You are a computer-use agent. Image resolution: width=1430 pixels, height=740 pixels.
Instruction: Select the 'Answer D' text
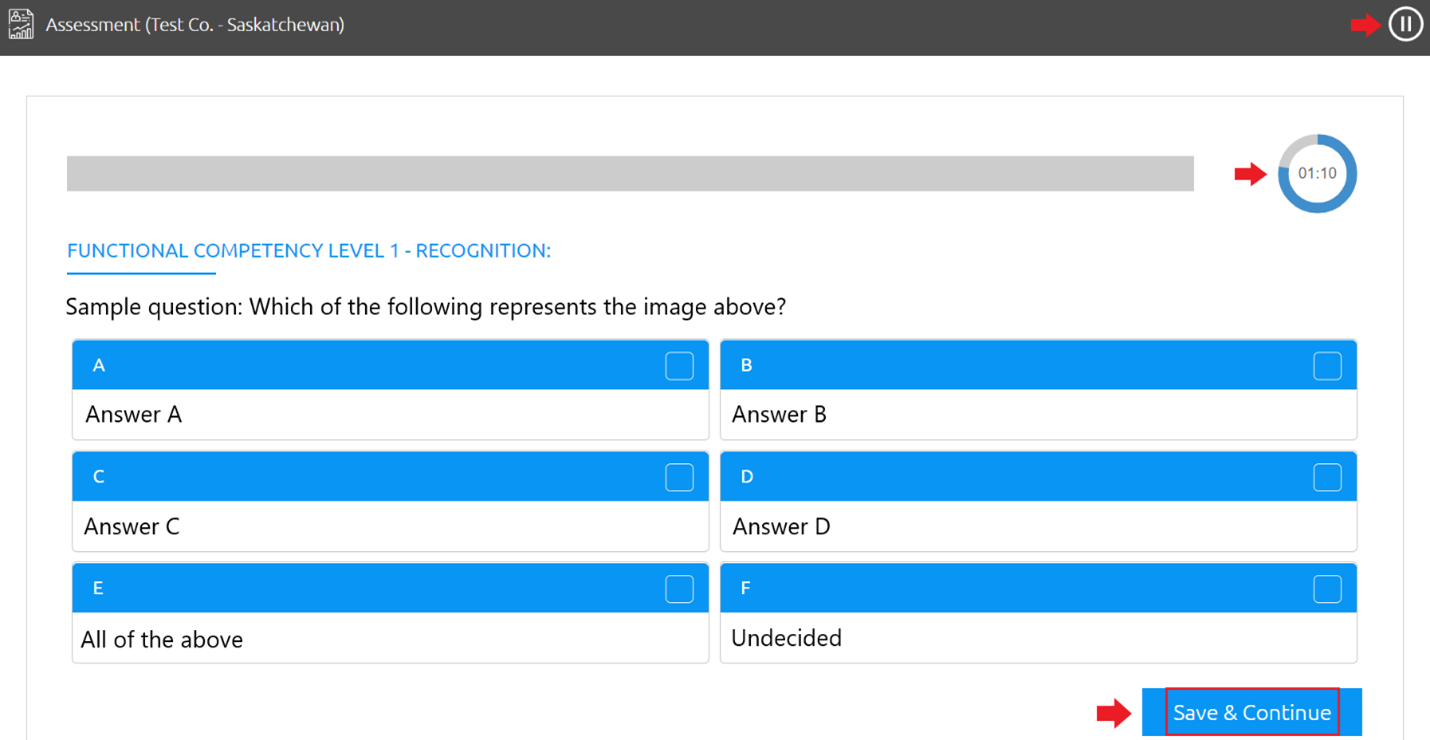click(x=781, y=526)
